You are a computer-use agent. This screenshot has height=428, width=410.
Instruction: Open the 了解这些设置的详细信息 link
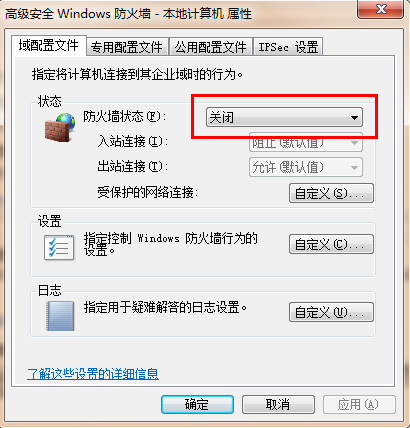(93, 374)
